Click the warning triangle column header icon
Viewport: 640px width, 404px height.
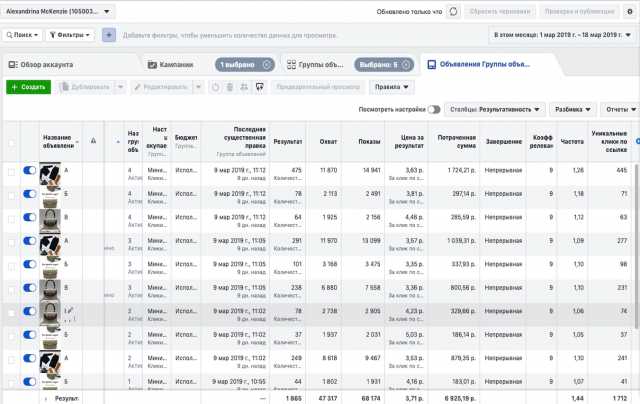point(93,141)
